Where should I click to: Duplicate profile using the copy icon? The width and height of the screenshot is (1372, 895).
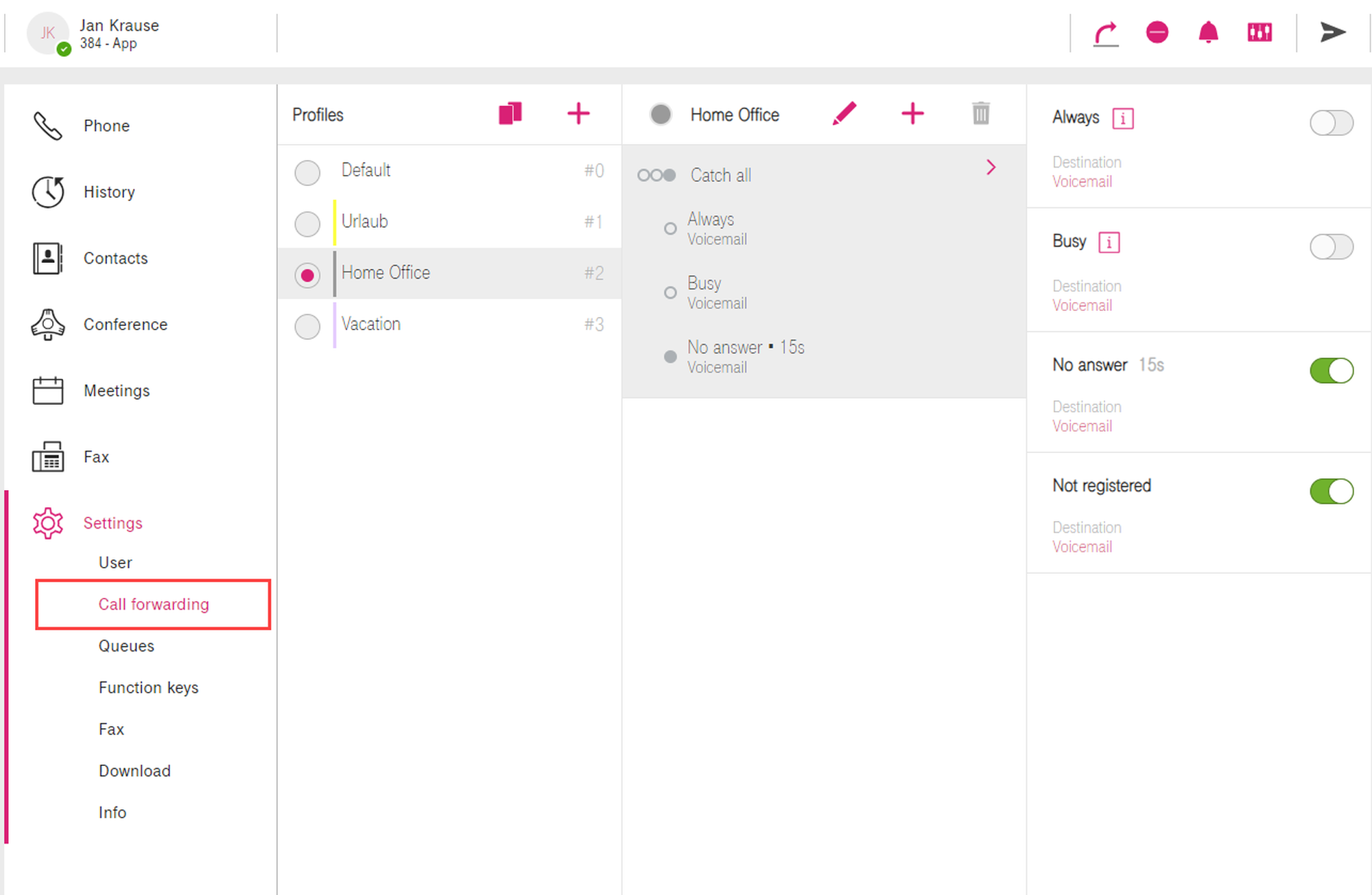click(510, 113)
